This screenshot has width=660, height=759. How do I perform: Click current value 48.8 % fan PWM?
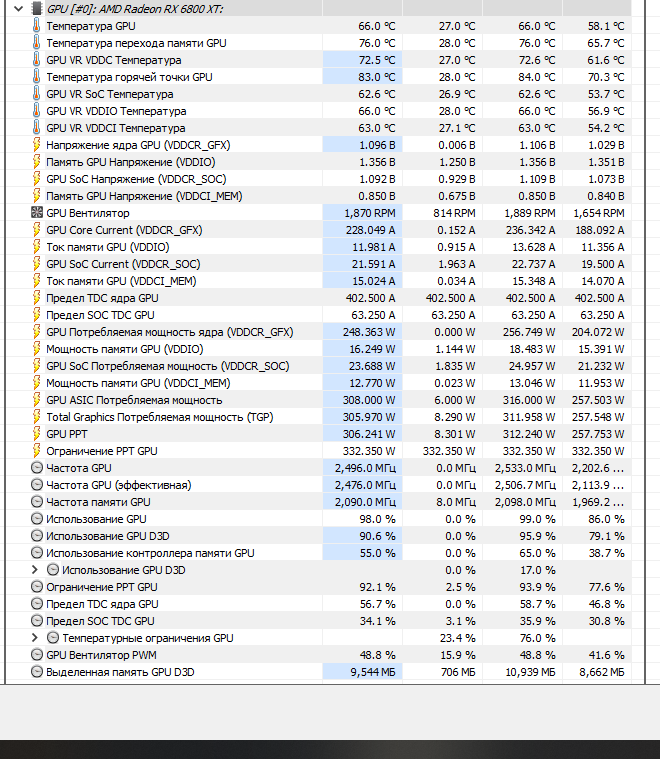tap(377, 655)
